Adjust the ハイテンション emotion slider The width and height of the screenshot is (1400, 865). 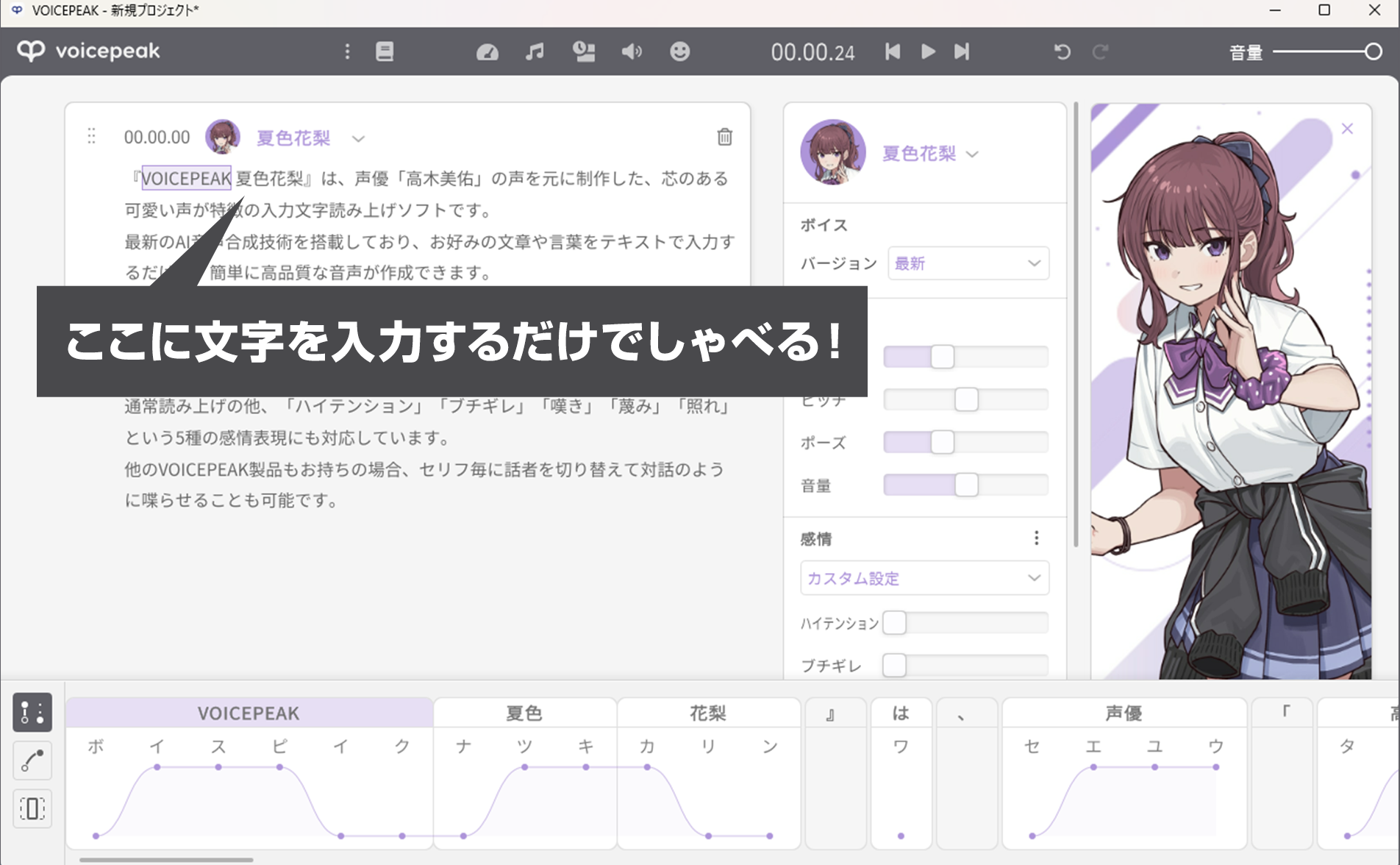point(966,623)
